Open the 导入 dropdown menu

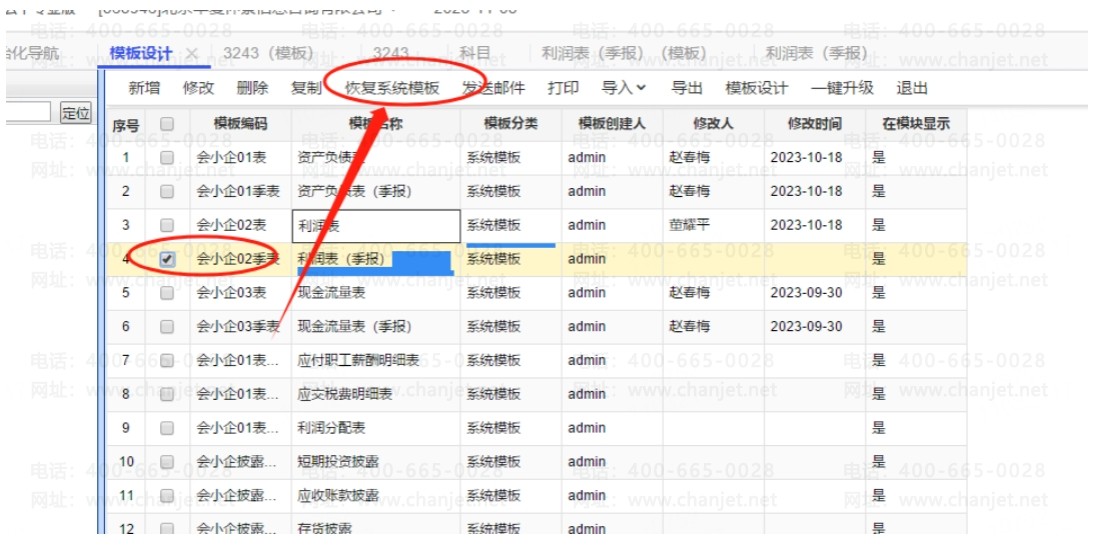point(624,88)
